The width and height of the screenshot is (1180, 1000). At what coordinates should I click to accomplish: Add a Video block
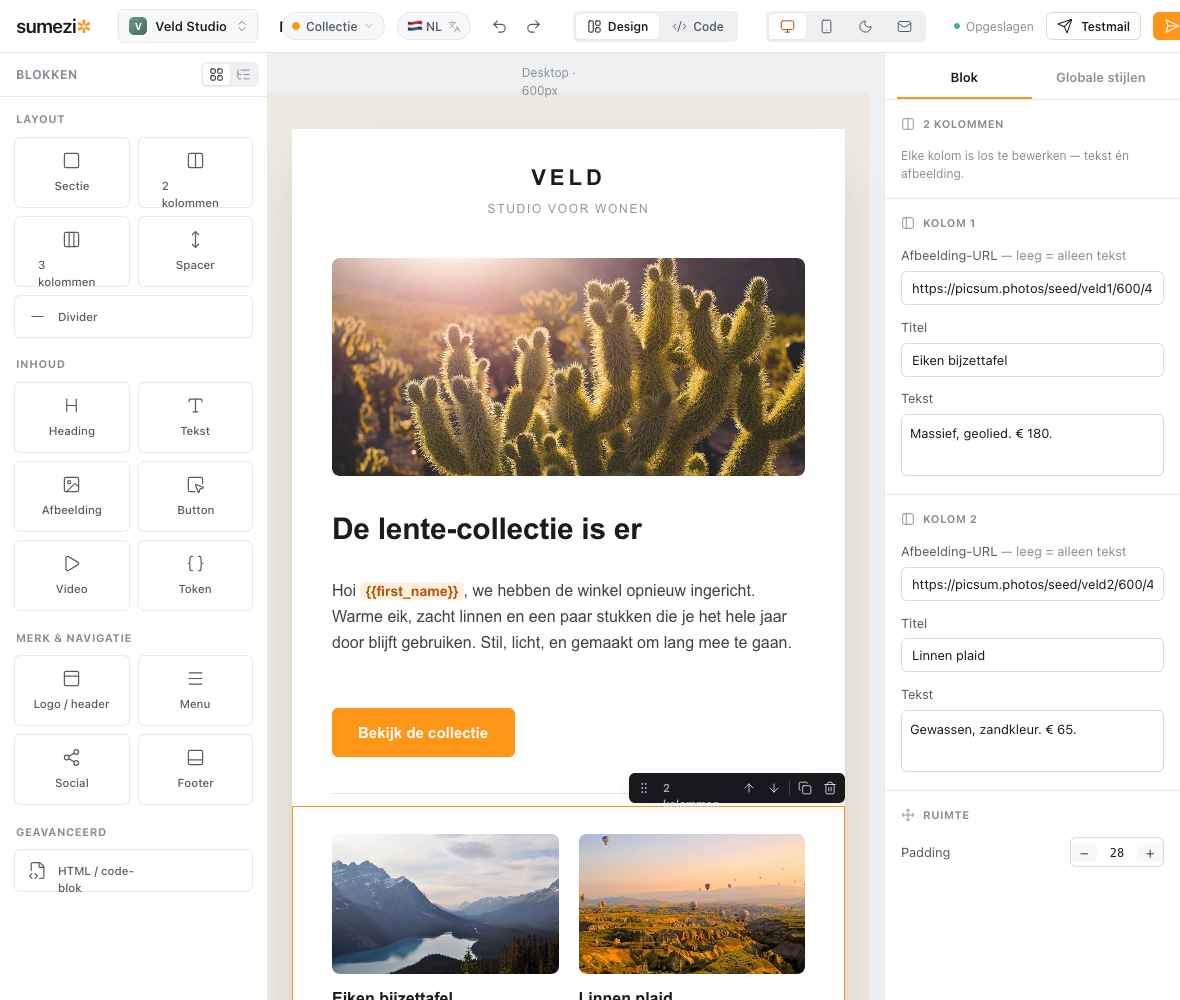pyautogui.click(x=71, y=576)
